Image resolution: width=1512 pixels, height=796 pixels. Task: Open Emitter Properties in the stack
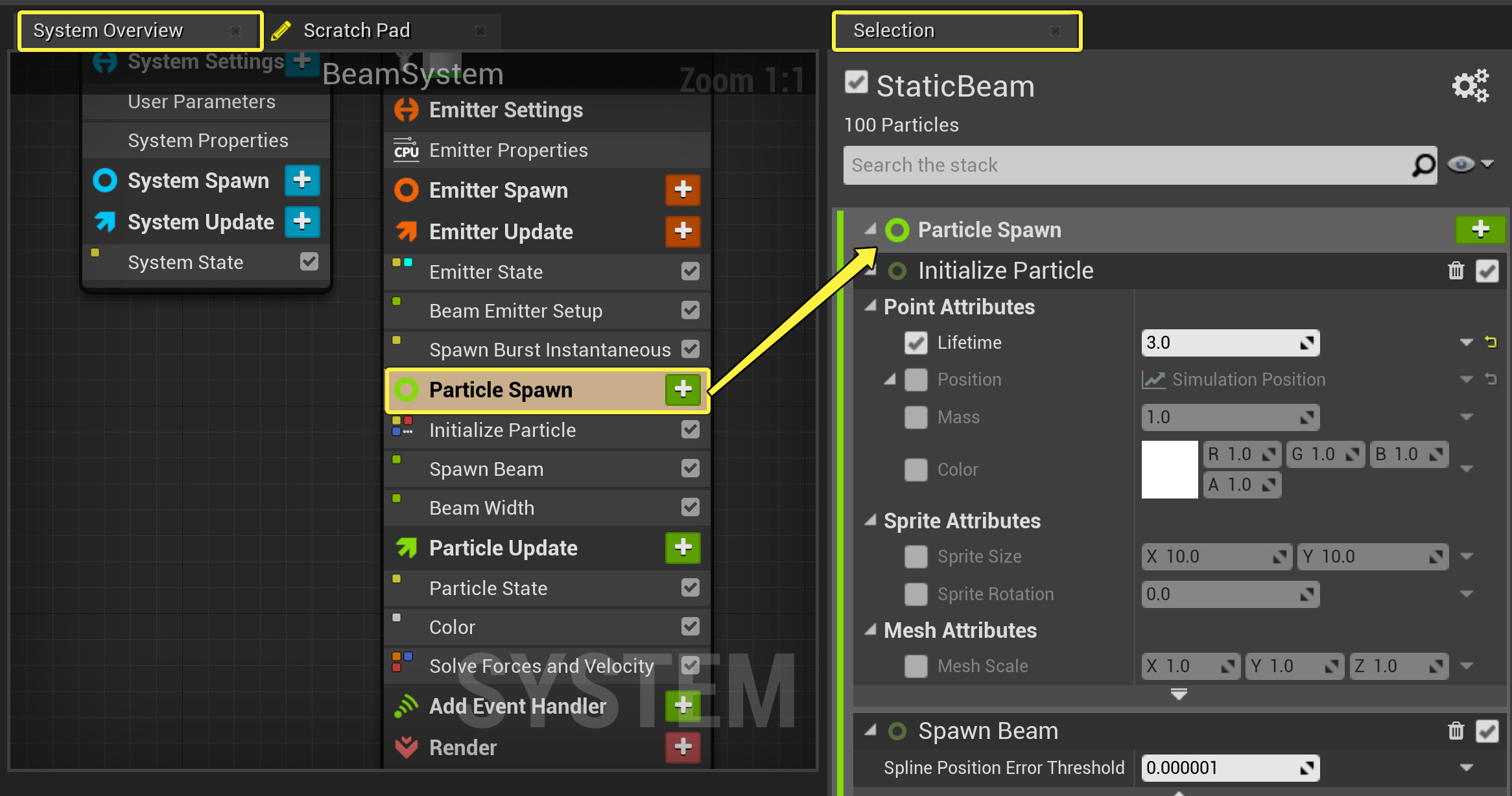coord(508,150)
